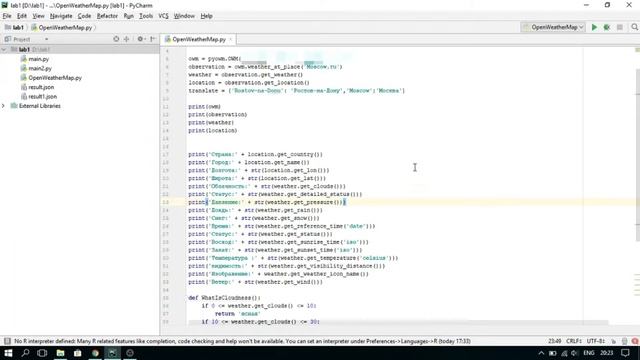Click the red error notification icon in status bar
The height and width of the screenshot is (360, 640).
click(x=635, y=341)
